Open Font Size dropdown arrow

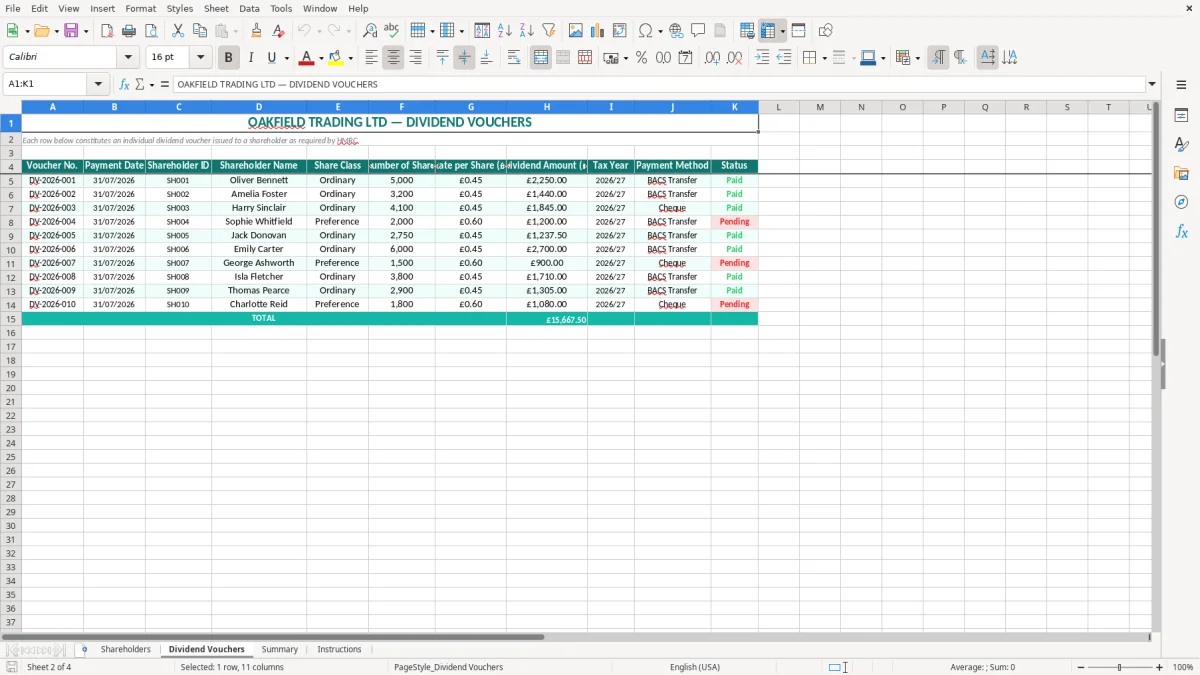click(x=200, y=58)
